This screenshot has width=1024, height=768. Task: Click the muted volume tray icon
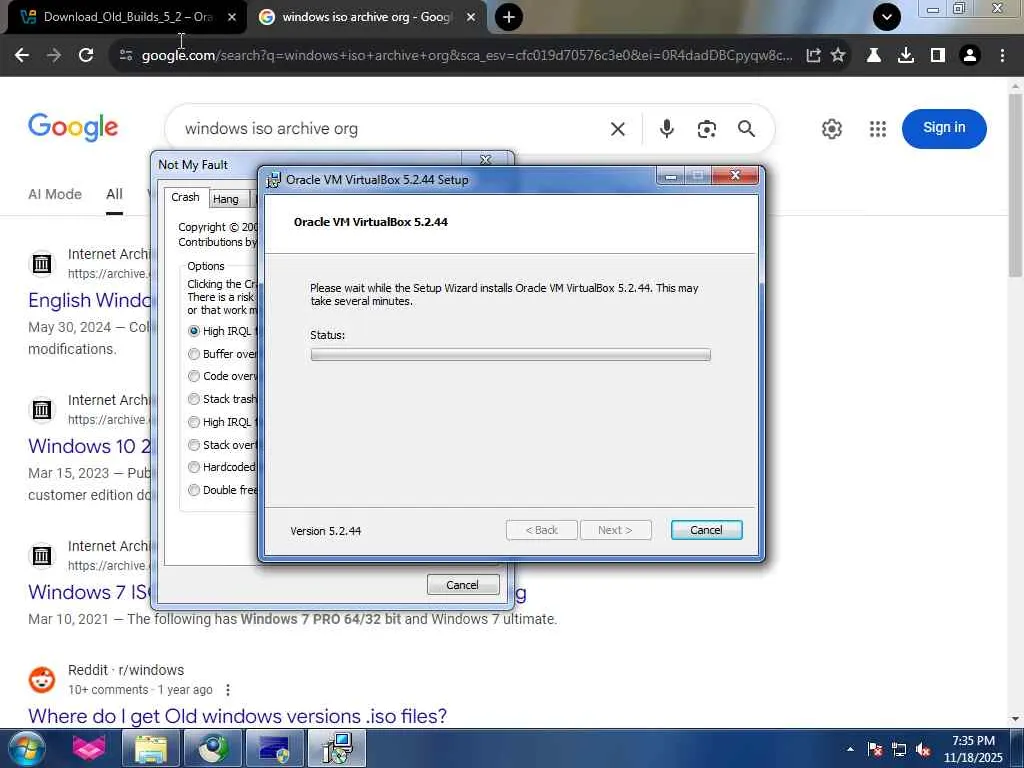(x=923, y=749)
